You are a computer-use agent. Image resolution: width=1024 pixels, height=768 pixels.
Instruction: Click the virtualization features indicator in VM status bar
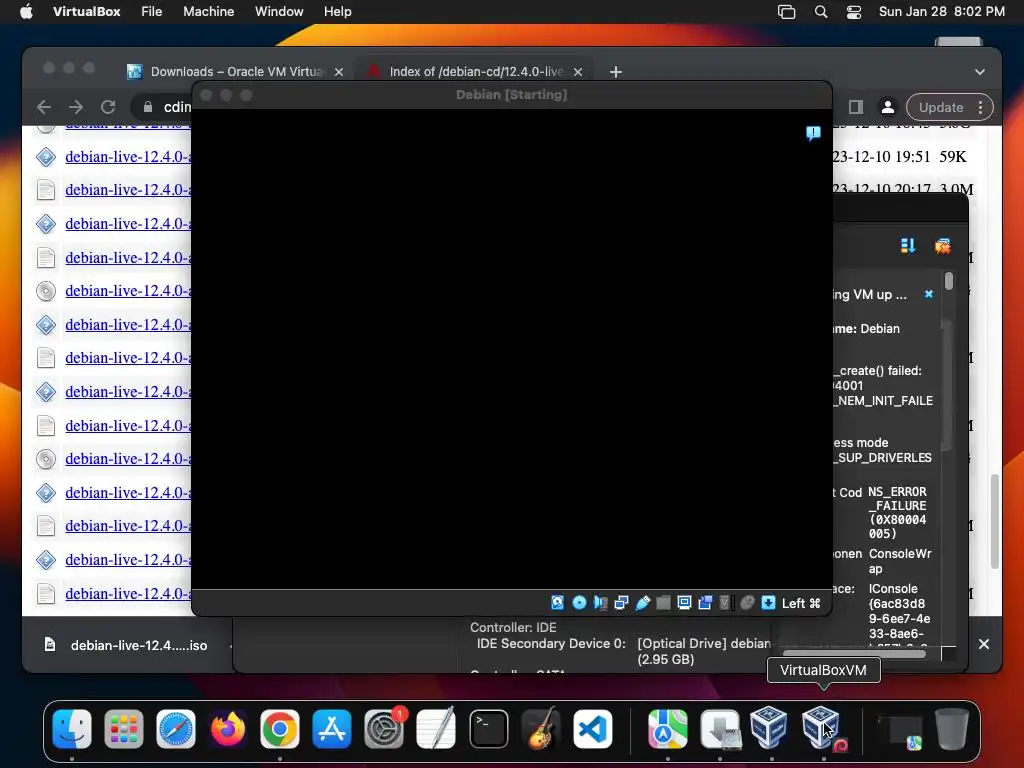725,603
